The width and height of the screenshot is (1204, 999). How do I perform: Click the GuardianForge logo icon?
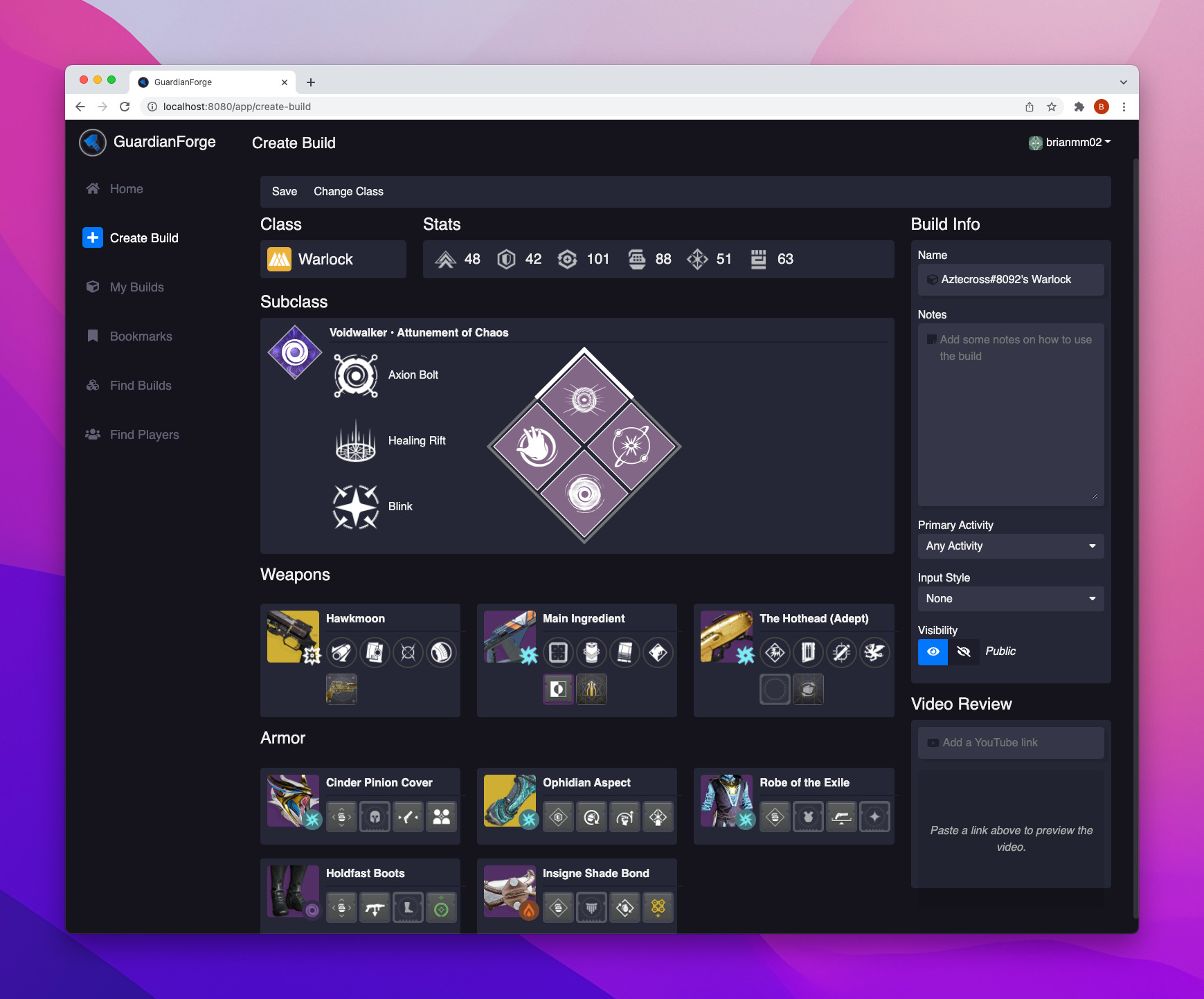[92, 143]
